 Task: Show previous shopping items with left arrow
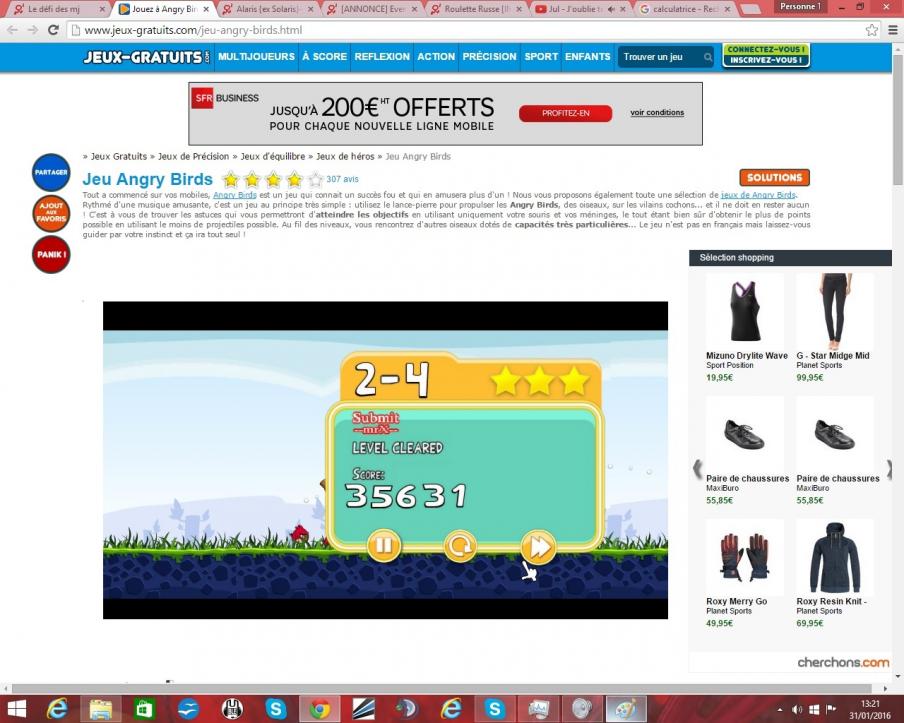pyautogui.click(x=697, y=468)
